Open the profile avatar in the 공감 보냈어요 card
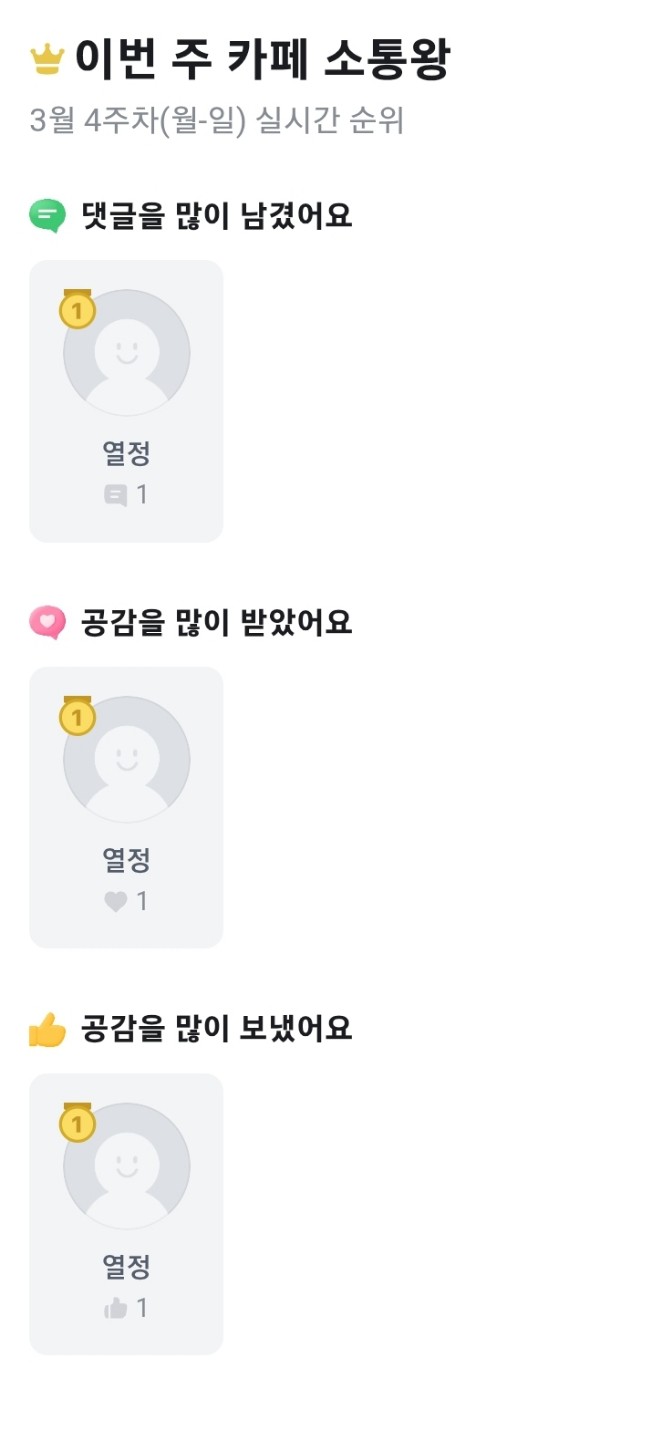 (127, 1168)
